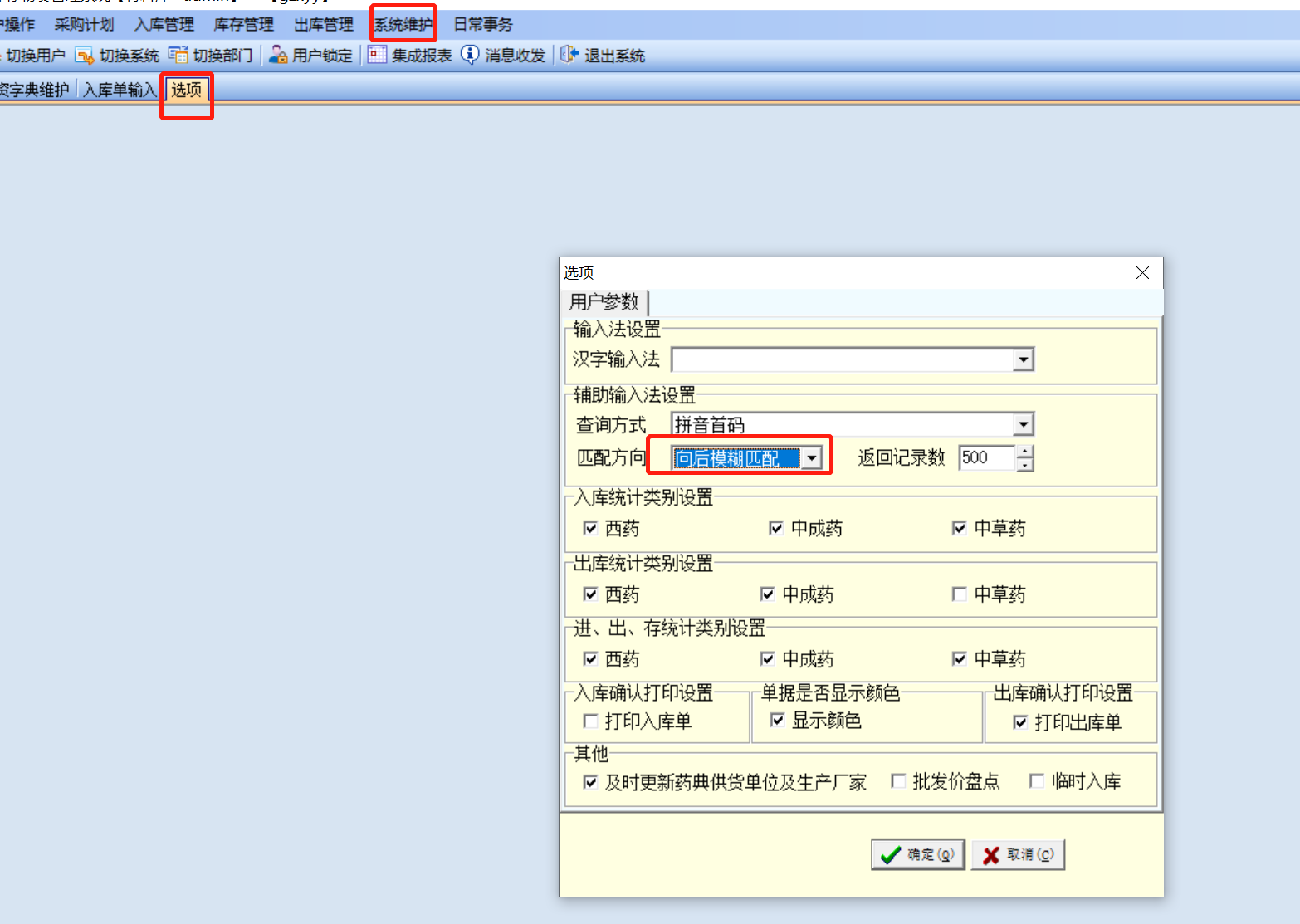The image size is (1300, 924).
Task: Expand the 匹配方向 dropdown
Action: 812,458
